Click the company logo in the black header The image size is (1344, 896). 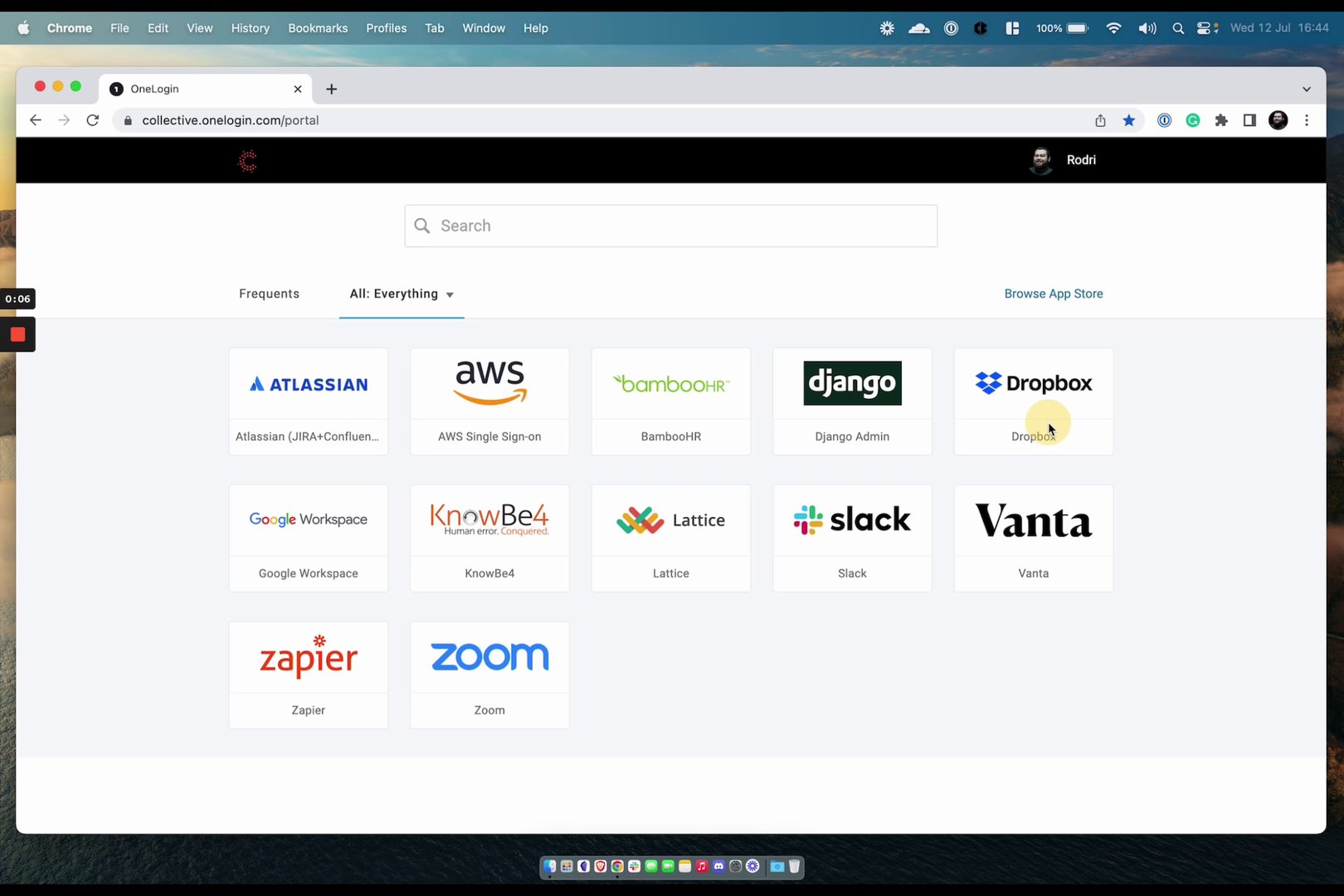click(247, 161)
